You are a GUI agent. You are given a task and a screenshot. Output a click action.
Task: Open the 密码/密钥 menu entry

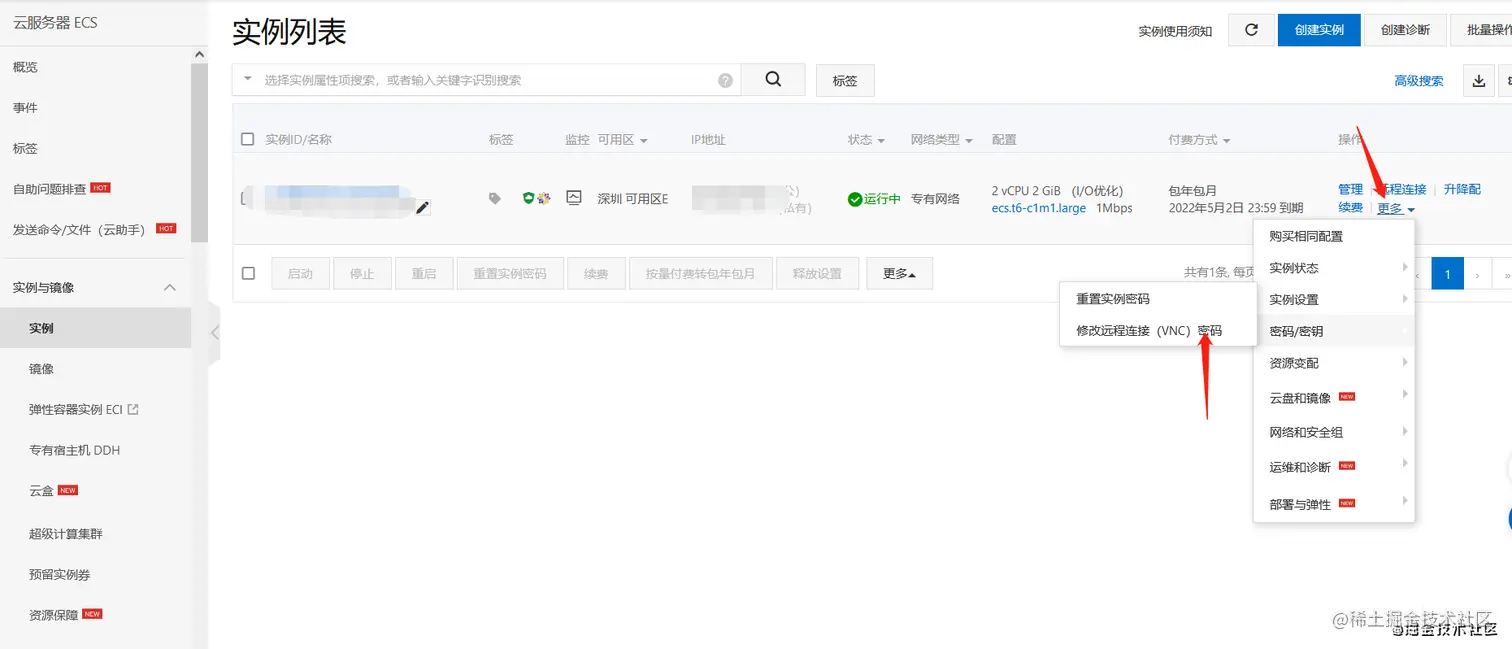1334,331
